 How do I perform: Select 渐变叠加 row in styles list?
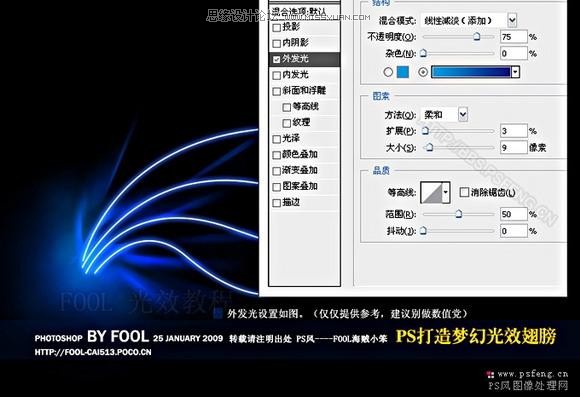tap(304, 171)
